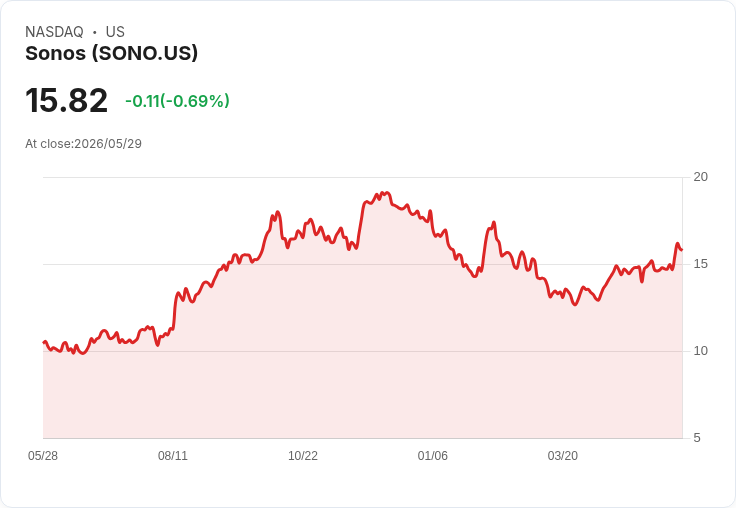Click the 03/20 date axis label
Image resolution: width=736 pixels, height=508 pixels.
[x=563, y=456]
